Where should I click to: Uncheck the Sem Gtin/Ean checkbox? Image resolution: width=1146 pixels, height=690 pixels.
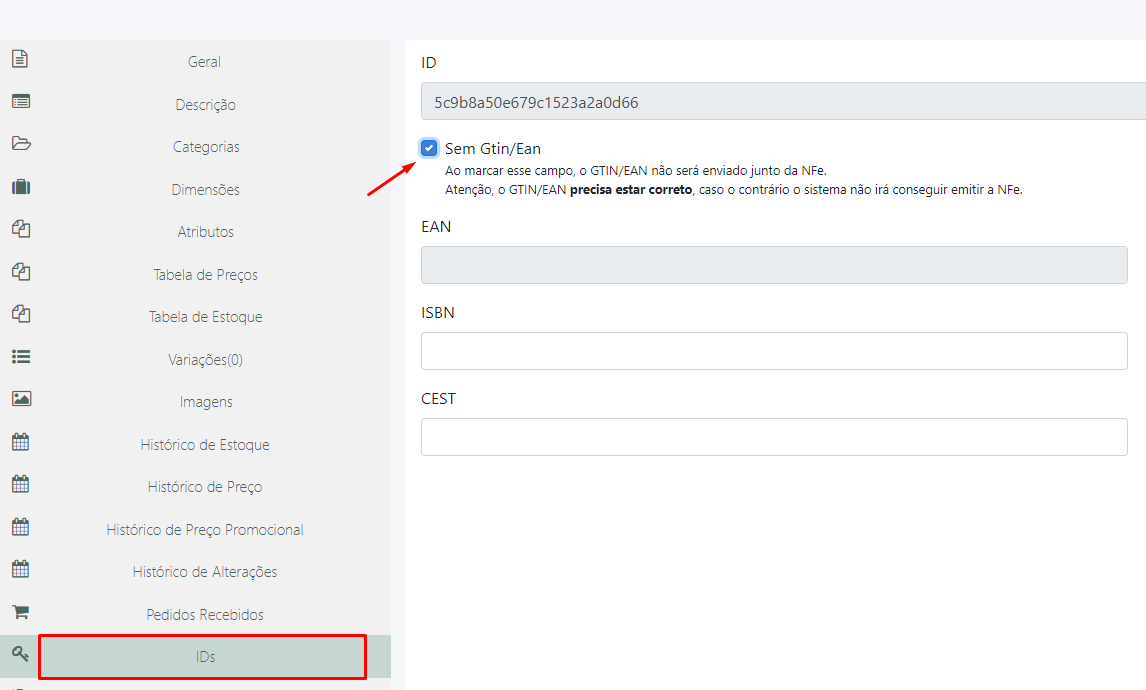(x=430, y=149)
